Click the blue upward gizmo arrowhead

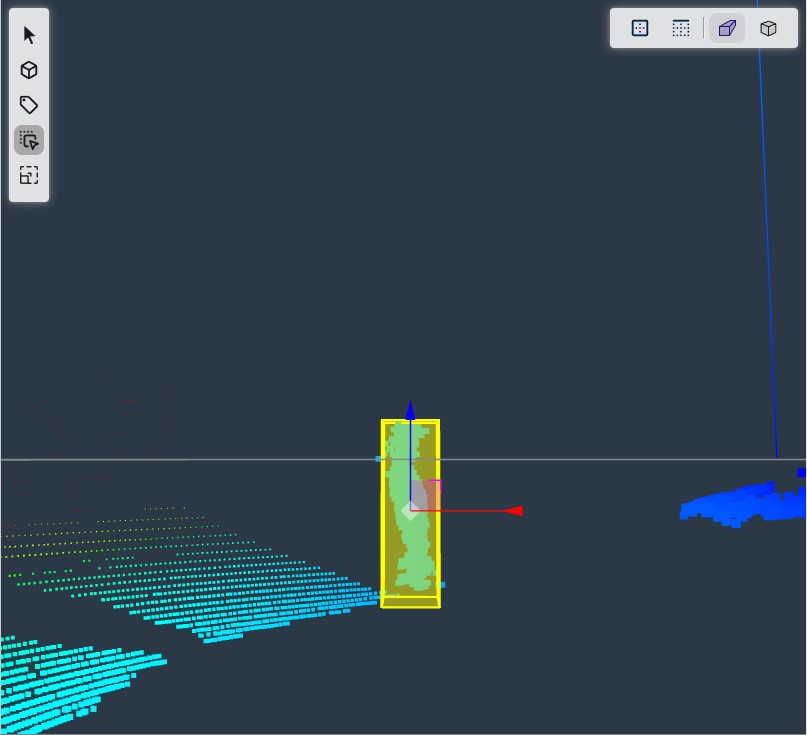(x=410, y=410)
